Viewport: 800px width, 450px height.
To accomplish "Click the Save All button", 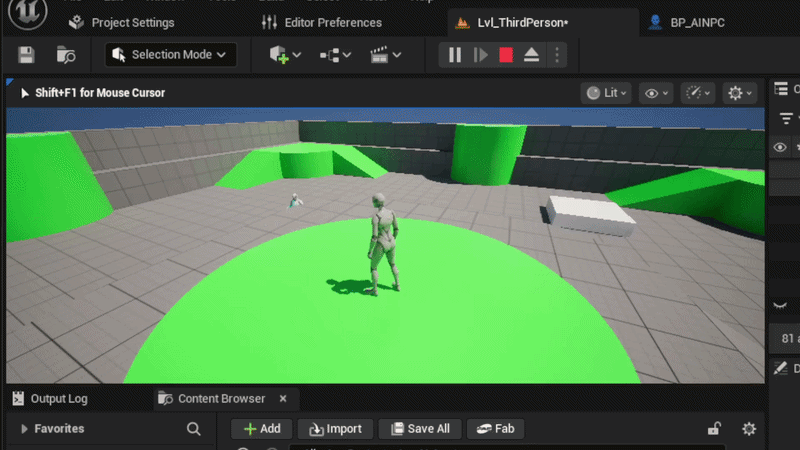I will click(420, 429).
